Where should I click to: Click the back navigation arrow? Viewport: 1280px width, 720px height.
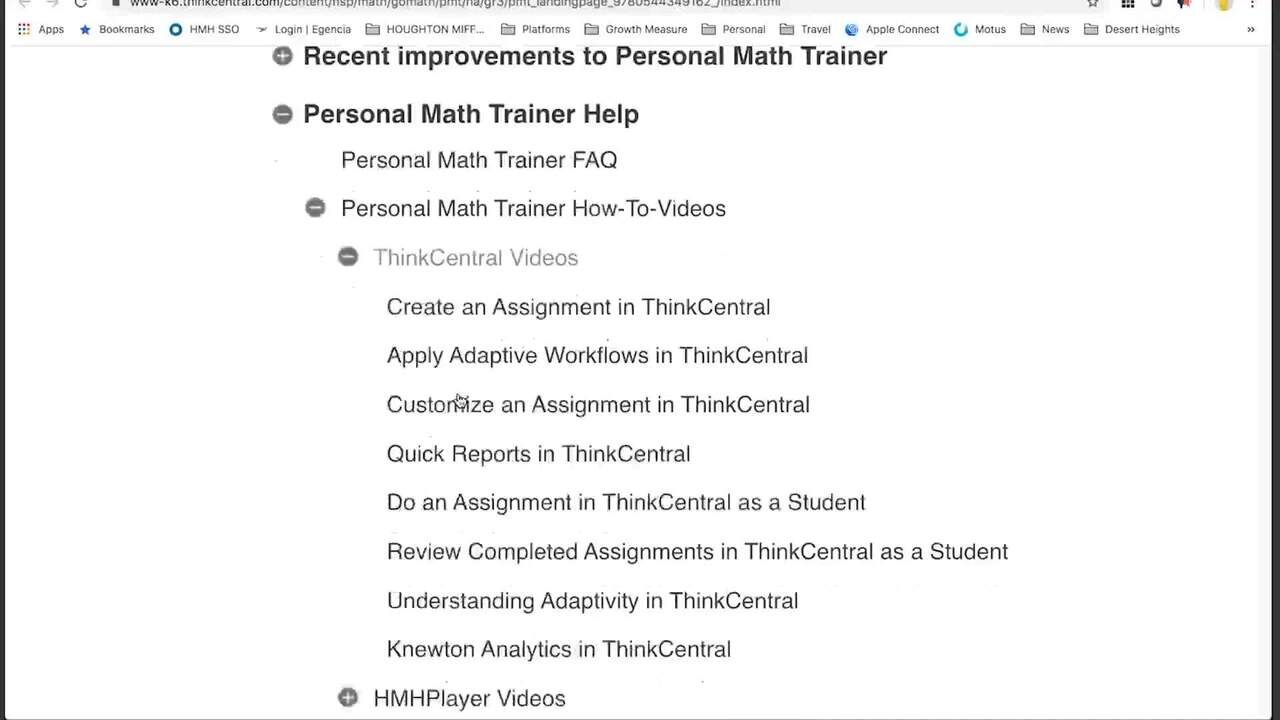(x=24, y=4)
